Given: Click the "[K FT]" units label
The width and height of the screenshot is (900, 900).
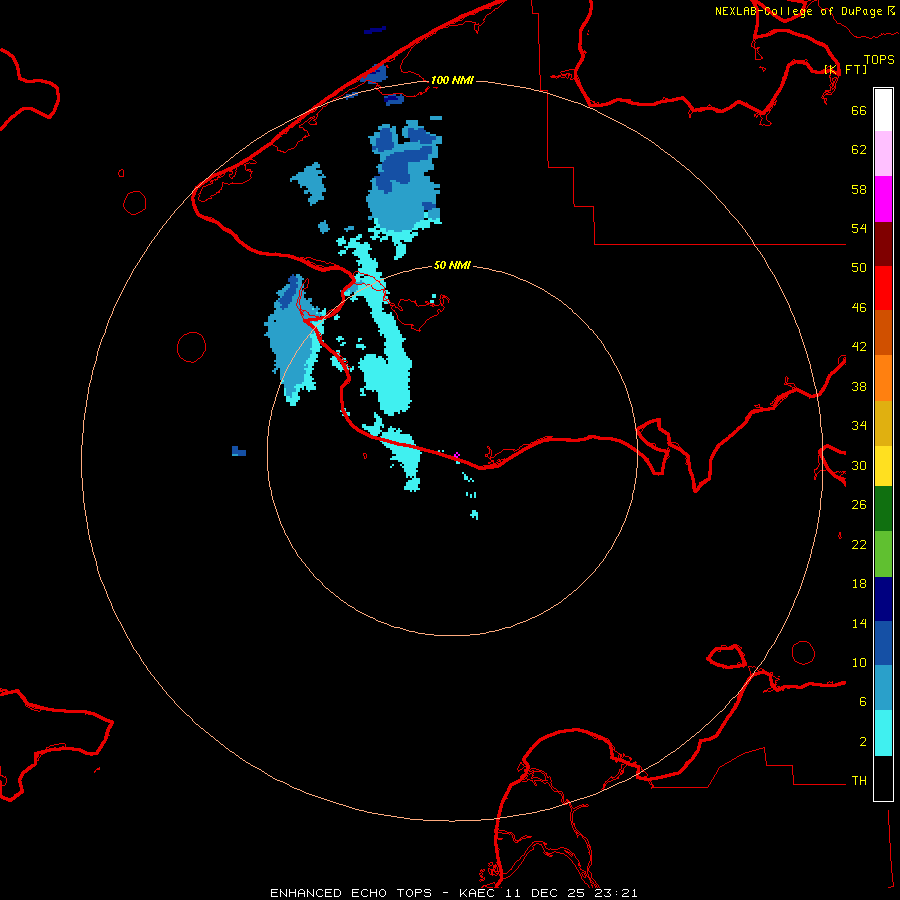Looking at the screenshot, I should 845,69.
